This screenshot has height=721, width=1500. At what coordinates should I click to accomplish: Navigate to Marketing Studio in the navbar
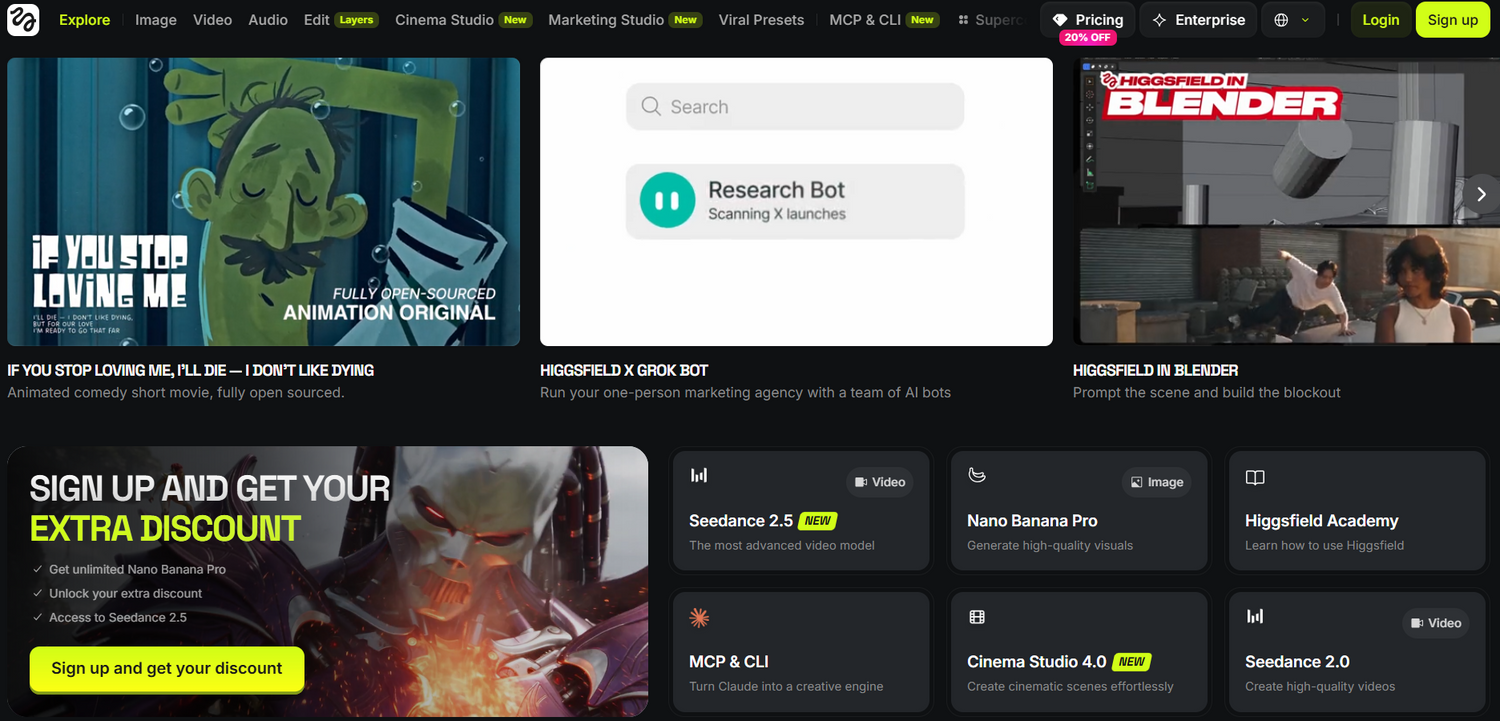tap(625, 20)
